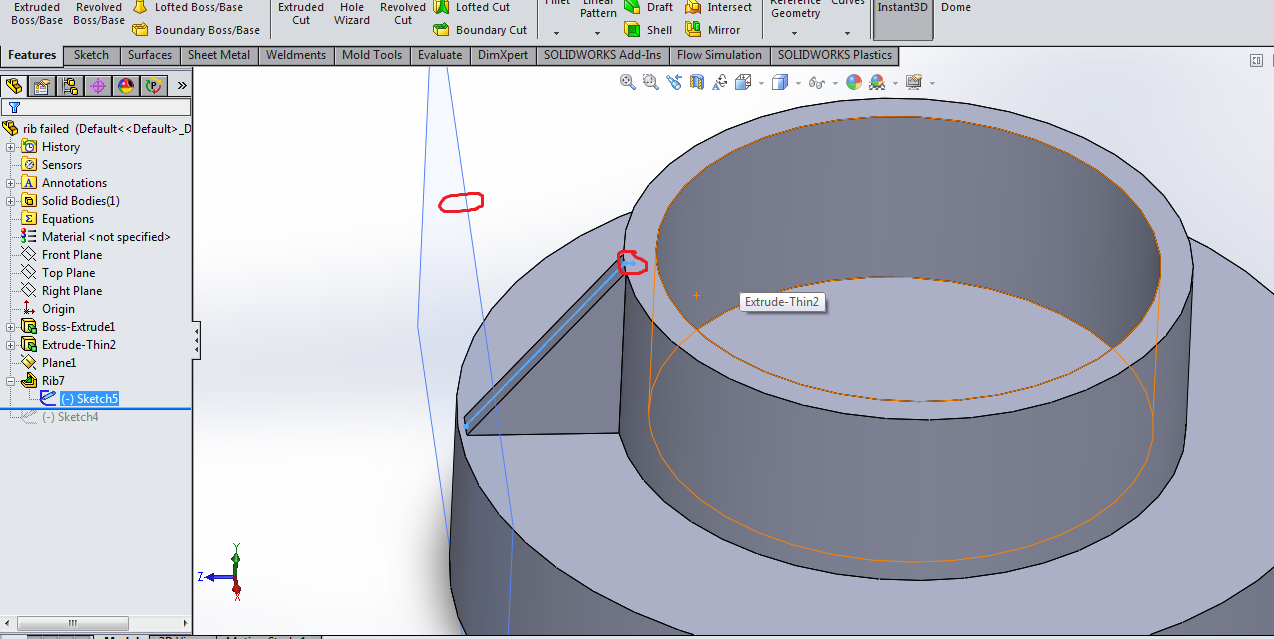Open the DimXpert tab
Image resolution: width=1274 pixels, height=639 pixels.
click(x=503, y=55)
